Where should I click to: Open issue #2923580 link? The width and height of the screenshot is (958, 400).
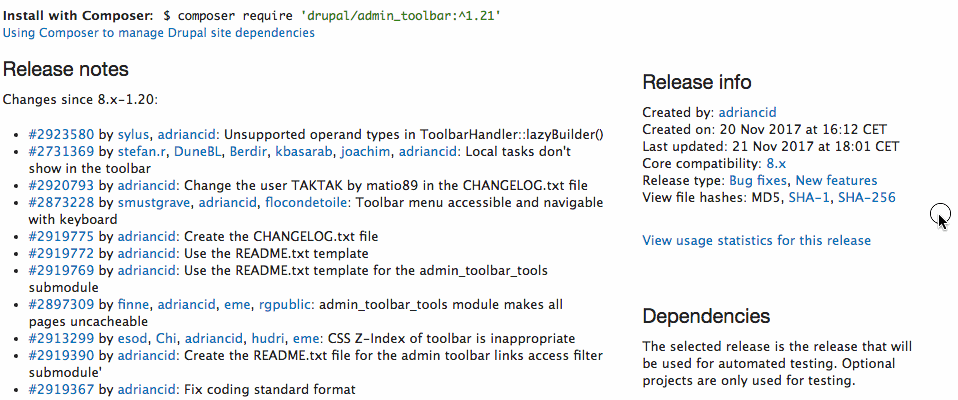pyautogui.click(x=61, y=134)
